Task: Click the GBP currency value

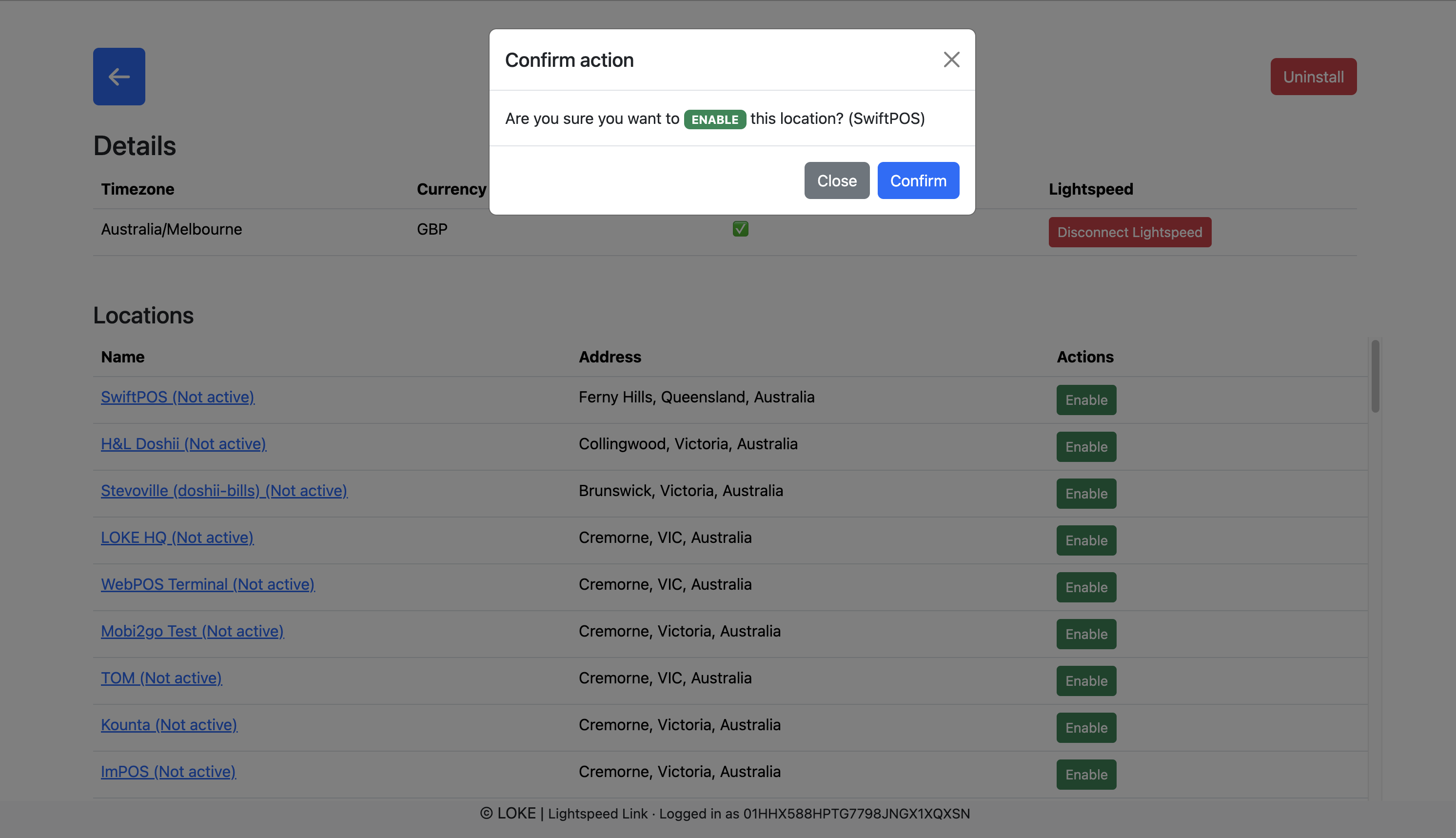Action: coord(432,229)
